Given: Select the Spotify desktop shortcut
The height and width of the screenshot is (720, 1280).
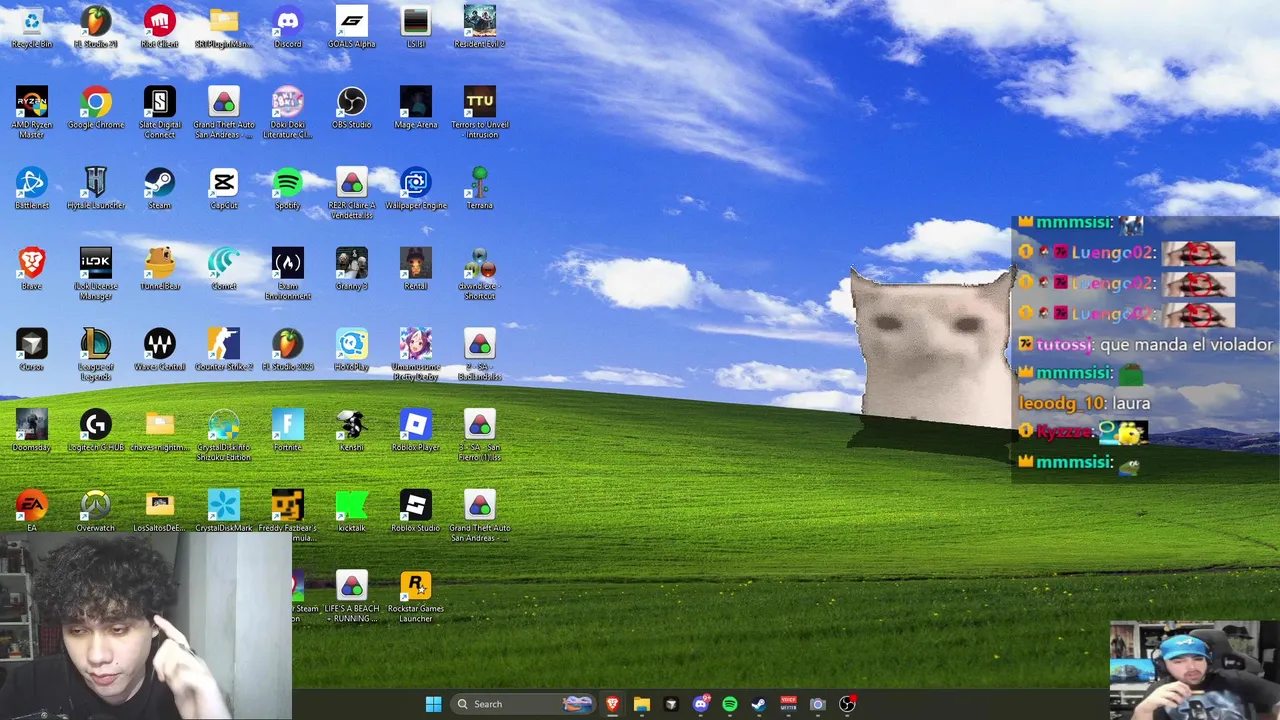Looking at the screenshot, I should click(288, 189).
